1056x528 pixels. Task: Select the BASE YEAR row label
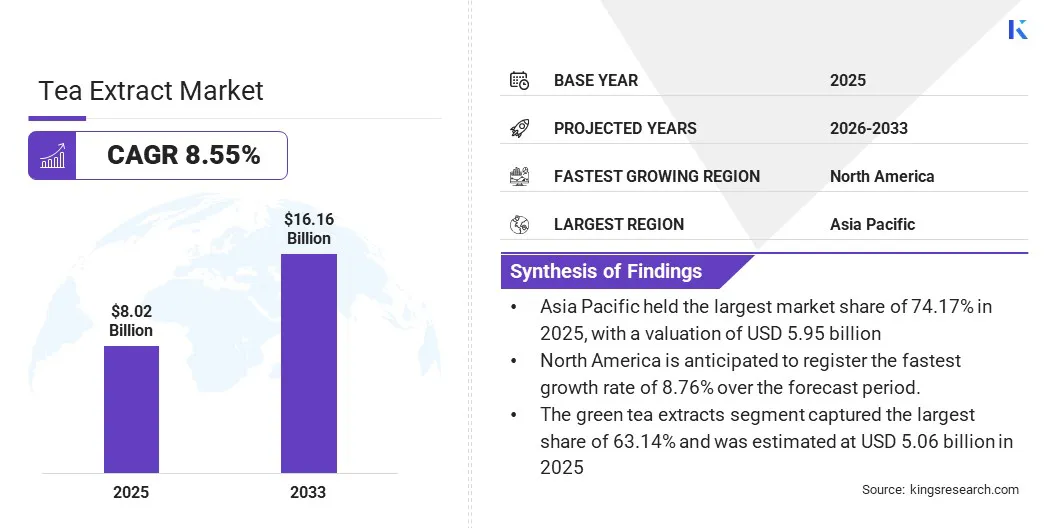(x=595, y=80)
